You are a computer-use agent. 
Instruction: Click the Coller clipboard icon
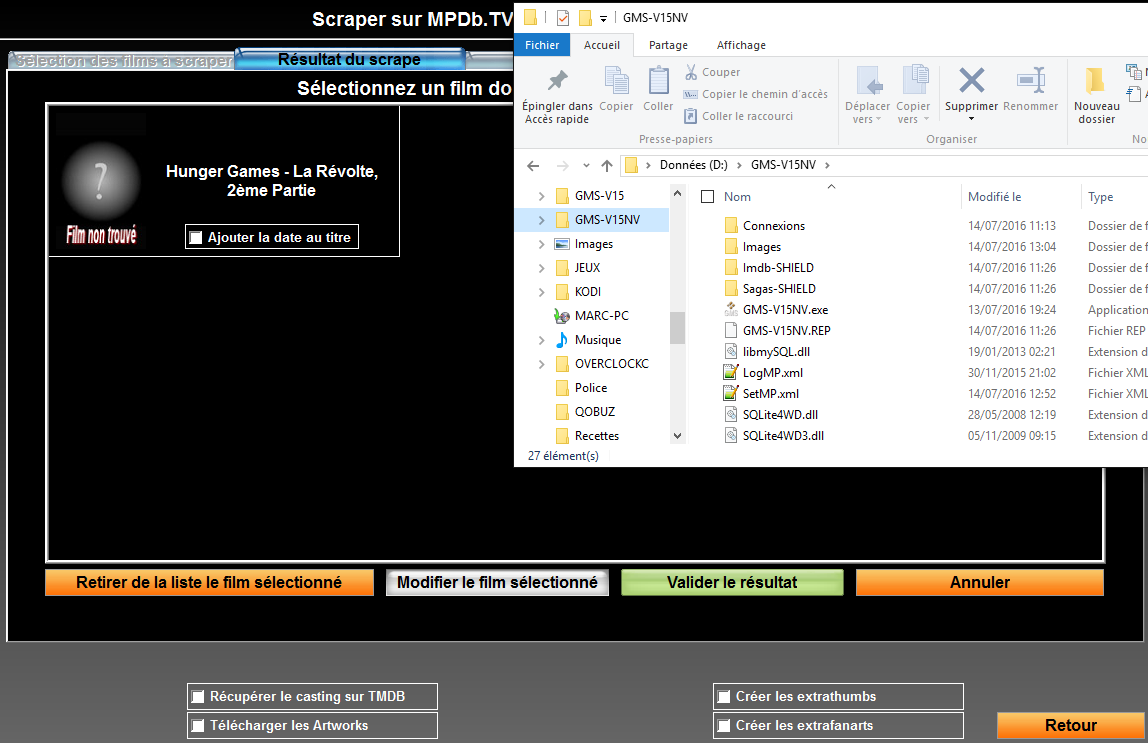[x=658, y=81]
